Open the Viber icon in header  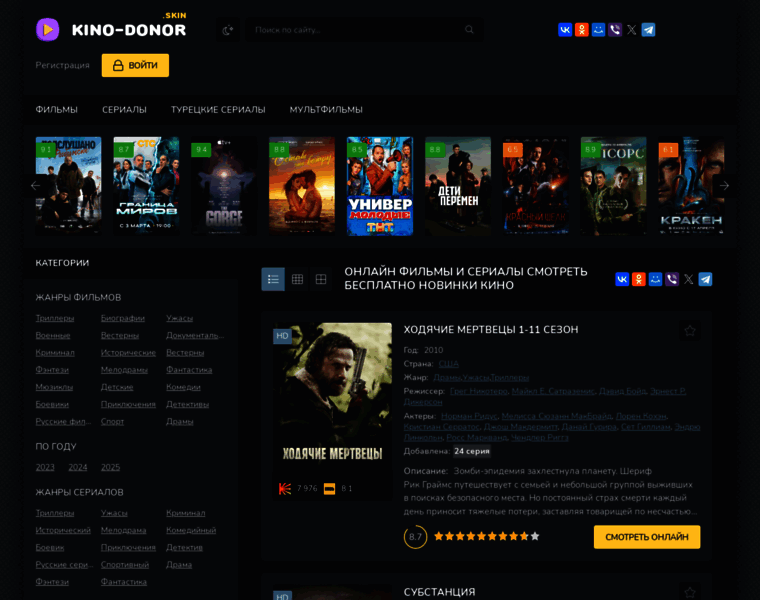615,30
